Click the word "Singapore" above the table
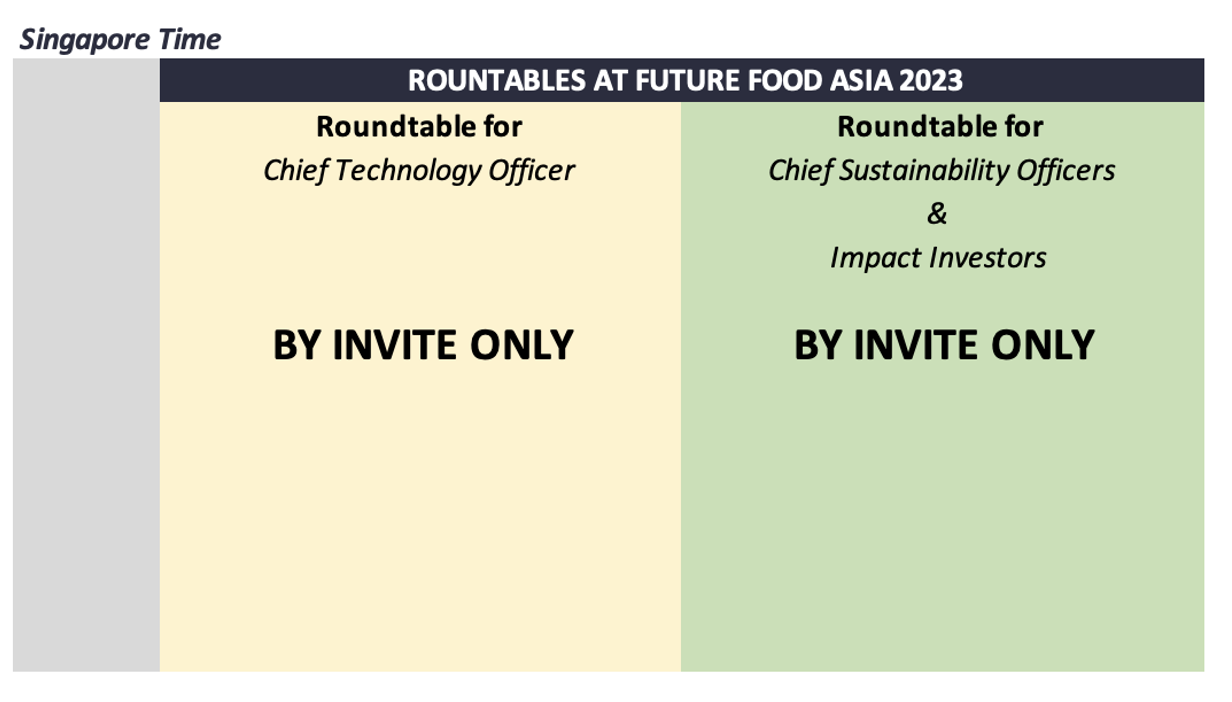 (73, 40)
